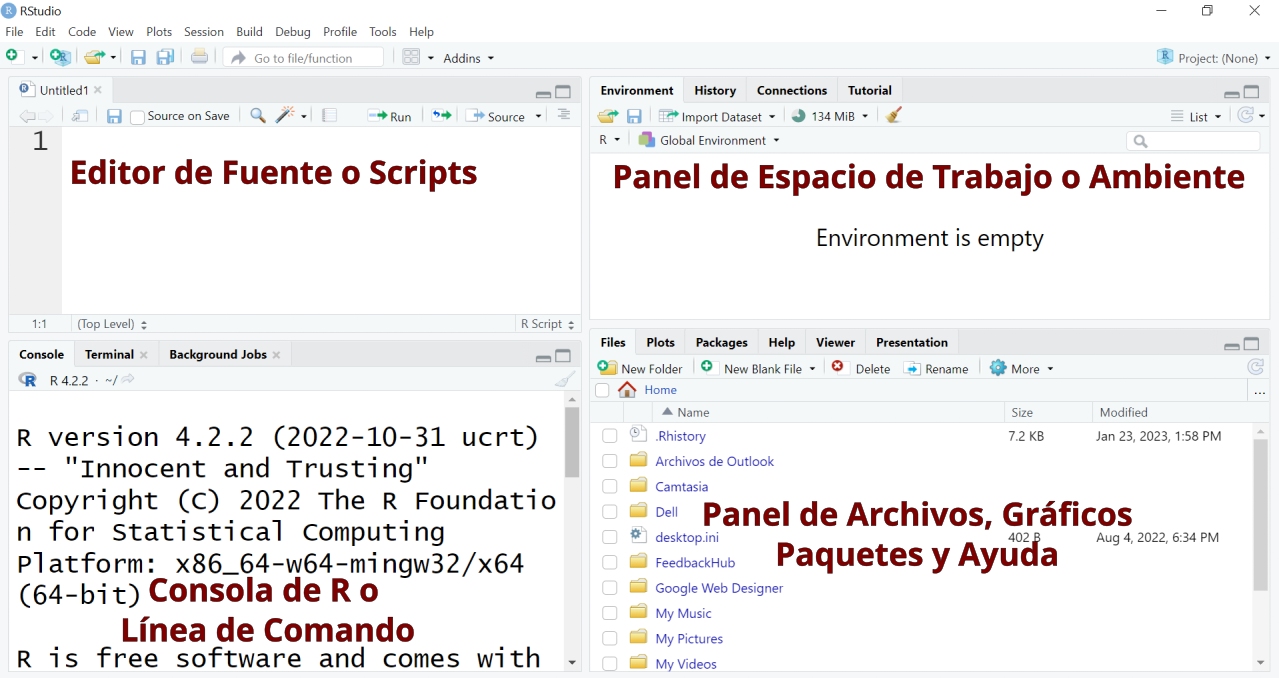Open the FeedbackHub folder link
The image size is (1279, 678).
click(x=694, y=562)
